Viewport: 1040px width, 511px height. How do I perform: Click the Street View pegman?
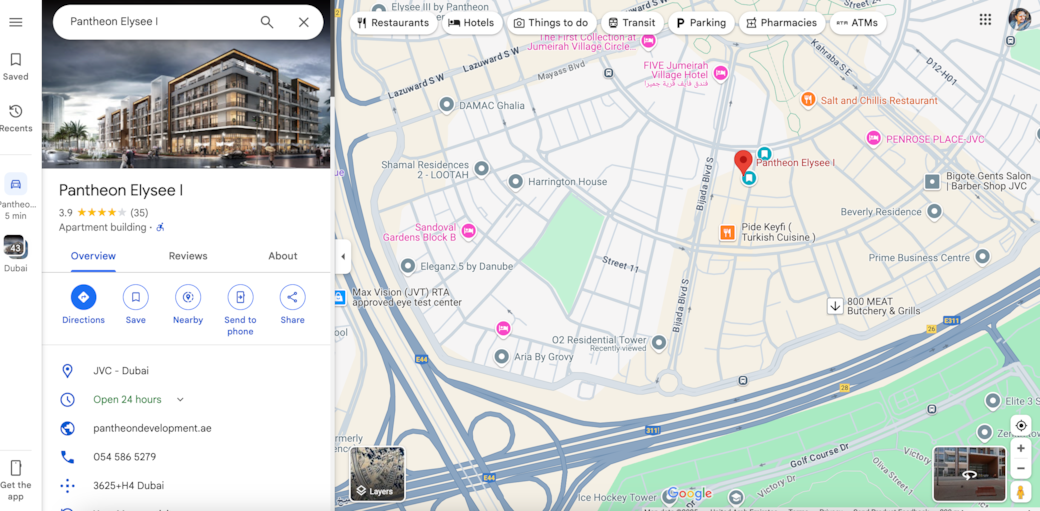click(1021, 492)
